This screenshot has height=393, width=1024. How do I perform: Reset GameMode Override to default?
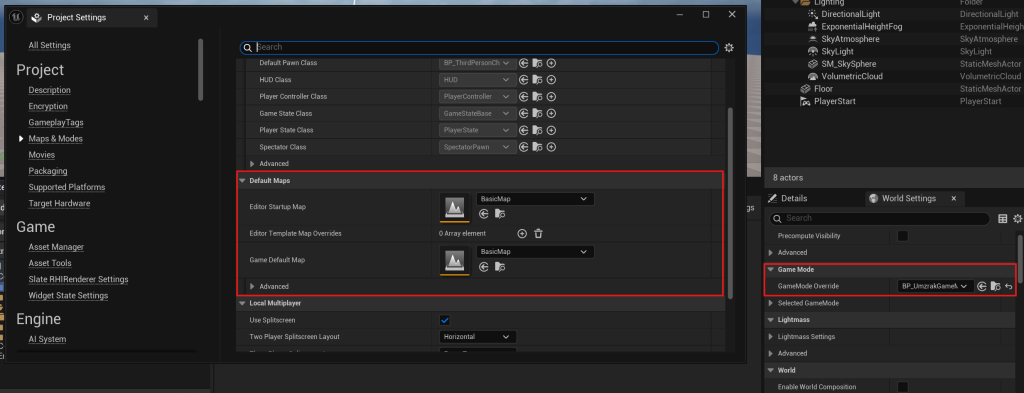pyautogui.click(x=1008, y=286)
